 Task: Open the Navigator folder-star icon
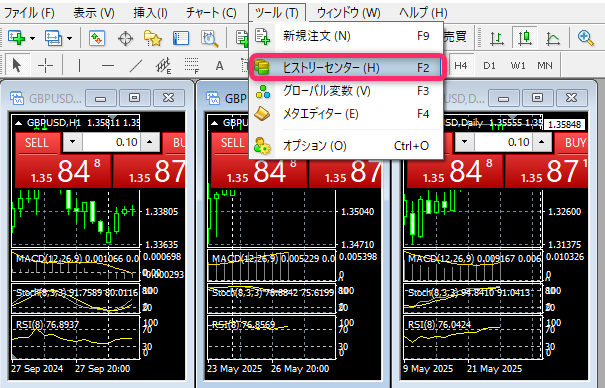click(x=153, y=38)
